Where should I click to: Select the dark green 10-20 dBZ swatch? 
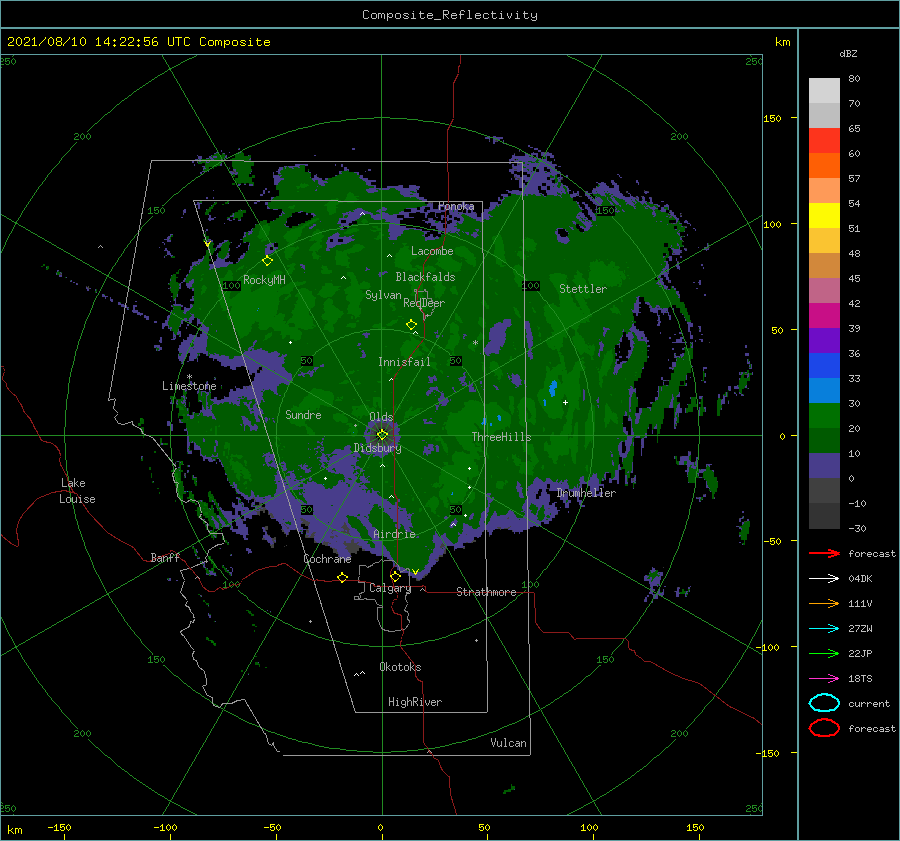(x=824, y=441)
